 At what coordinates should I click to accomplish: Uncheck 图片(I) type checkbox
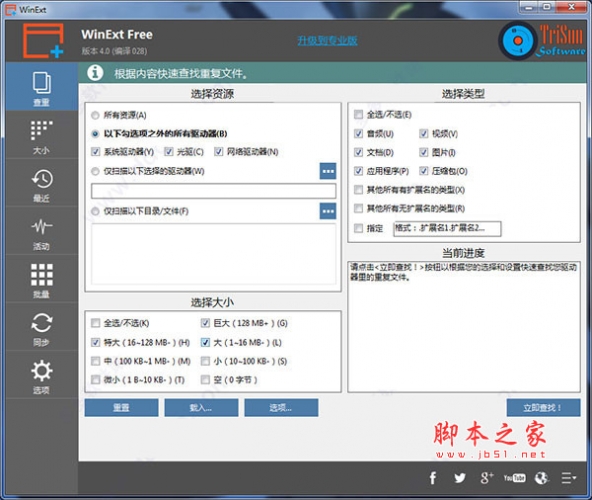coord(424,152)
